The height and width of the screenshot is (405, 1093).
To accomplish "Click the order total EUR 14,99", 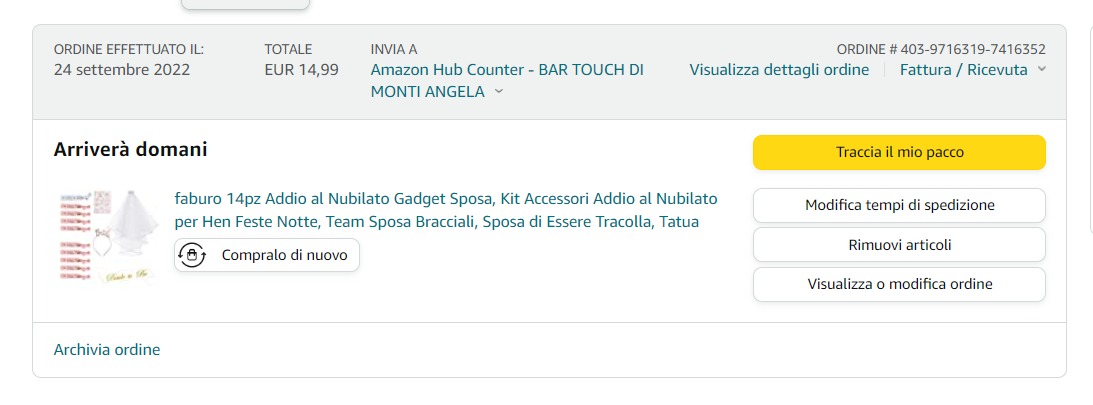I will (301, 70).
